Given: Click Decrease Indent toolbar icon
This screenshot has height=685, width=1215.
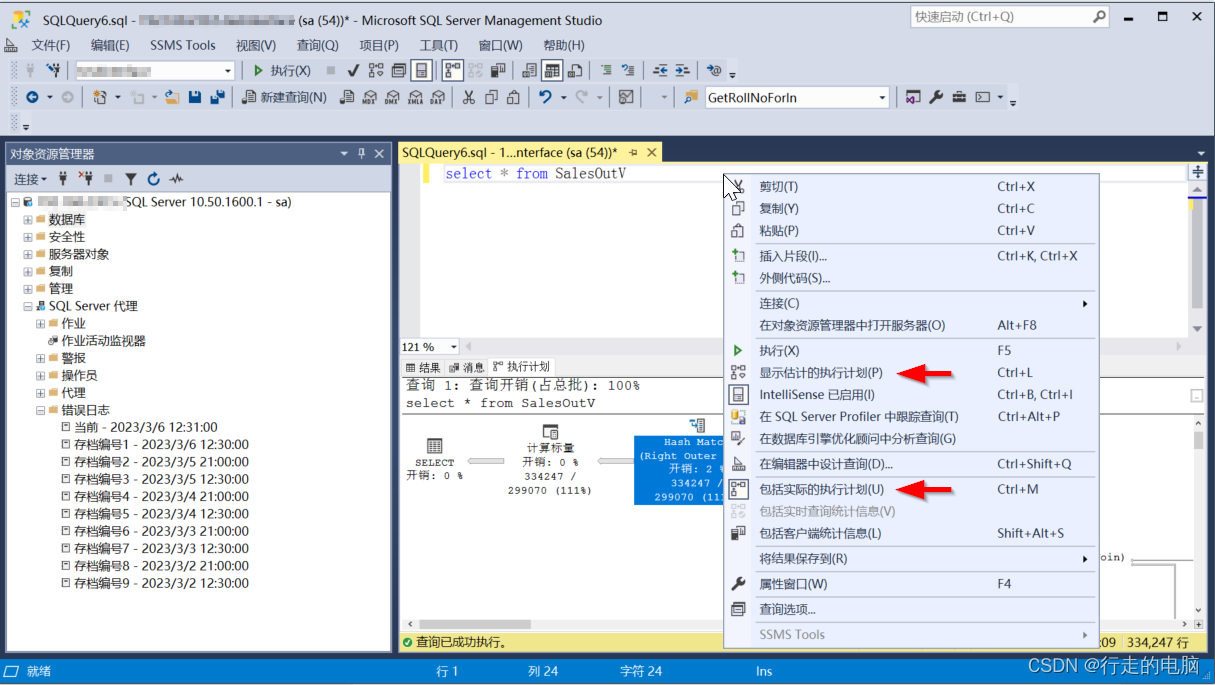Looking at the screenshot, I should pyautogui.click(x=660, y=71).
